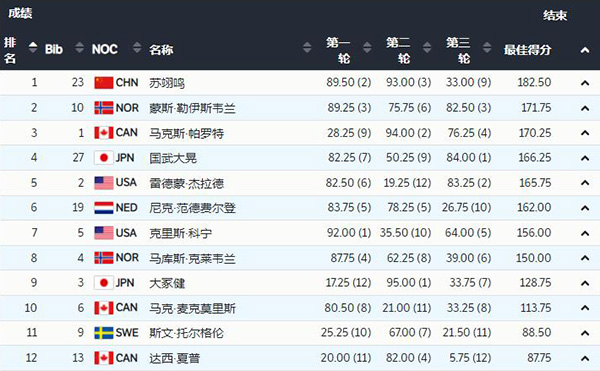Open athlete 蒙斯·勒伊斯韦兰 name link
The width and height of the screenshot is (600, 371).
tap(192, 108)
